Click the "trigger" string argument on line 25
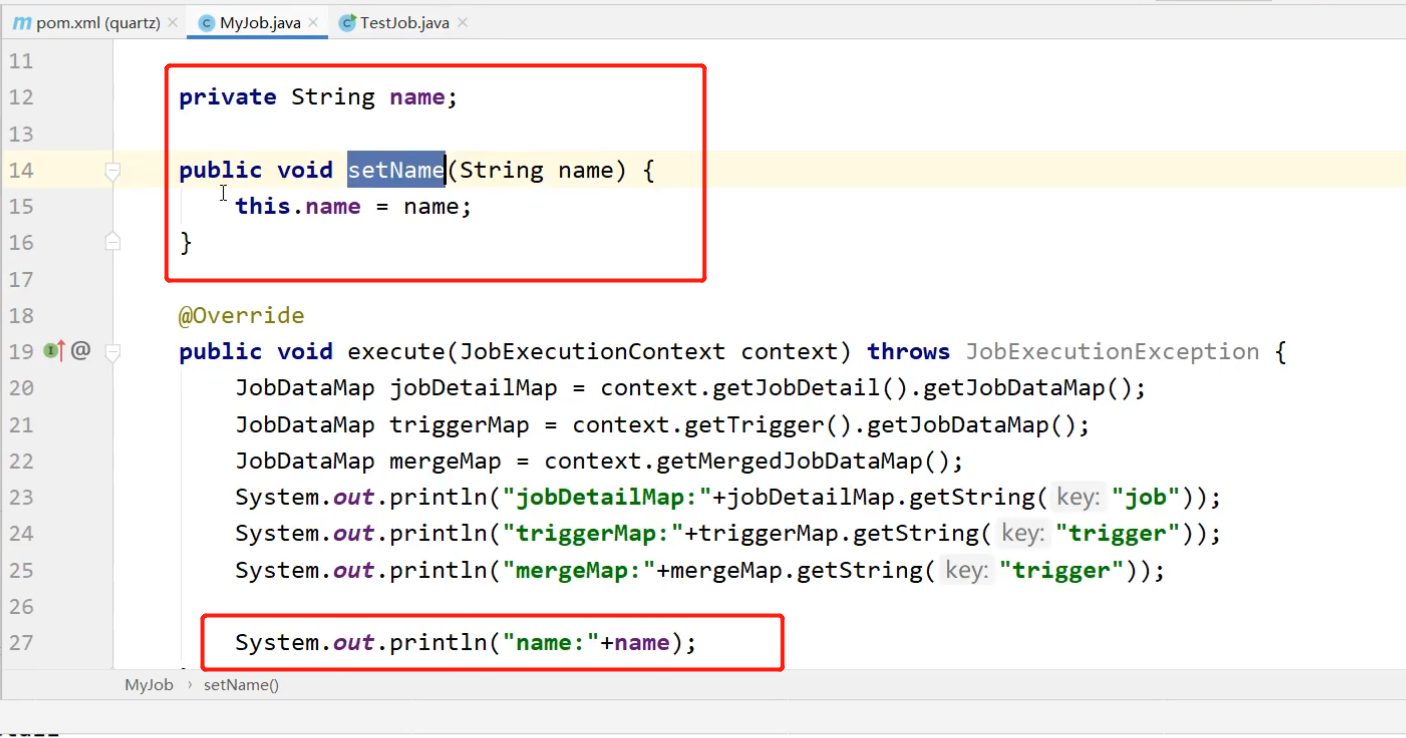This screenshot has height=738, width=1406. coord(1063,571)
